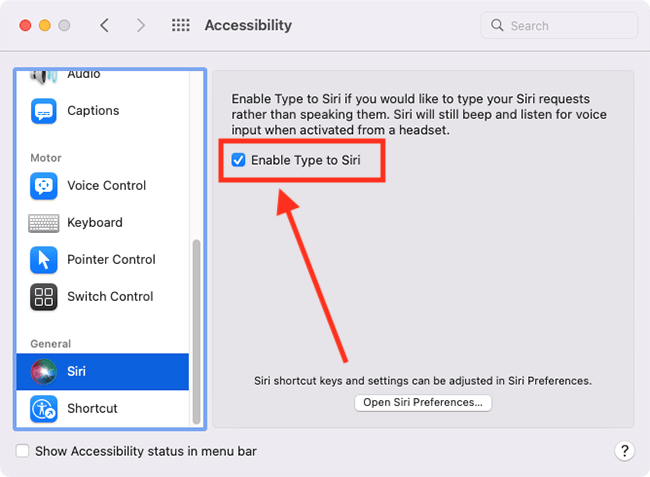Click the sidebar vertical scrollbar

click(x=196, y=332)
